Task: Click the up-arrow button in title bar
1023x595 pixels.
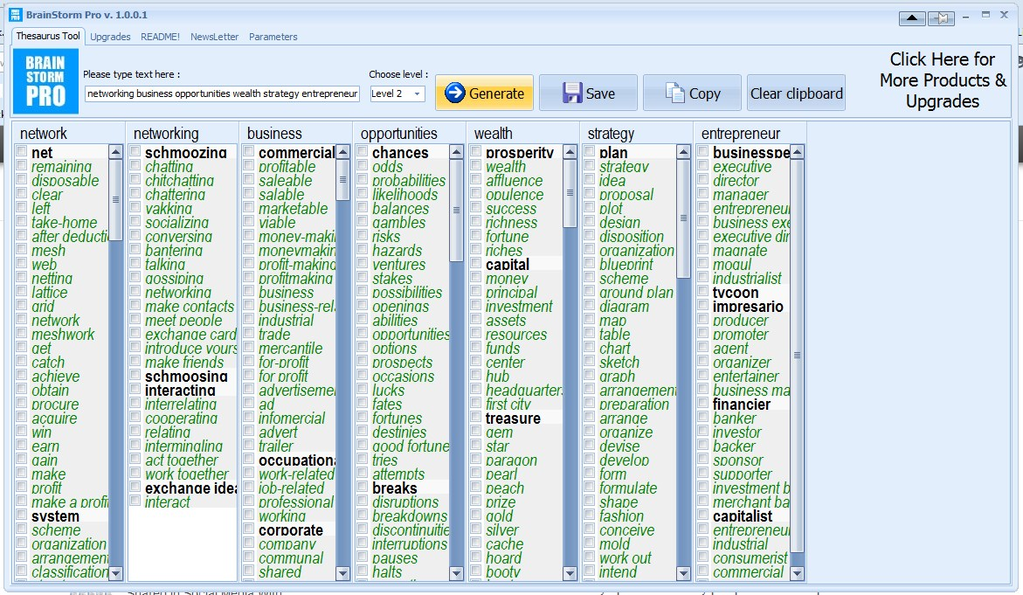Action: point(912,18)
